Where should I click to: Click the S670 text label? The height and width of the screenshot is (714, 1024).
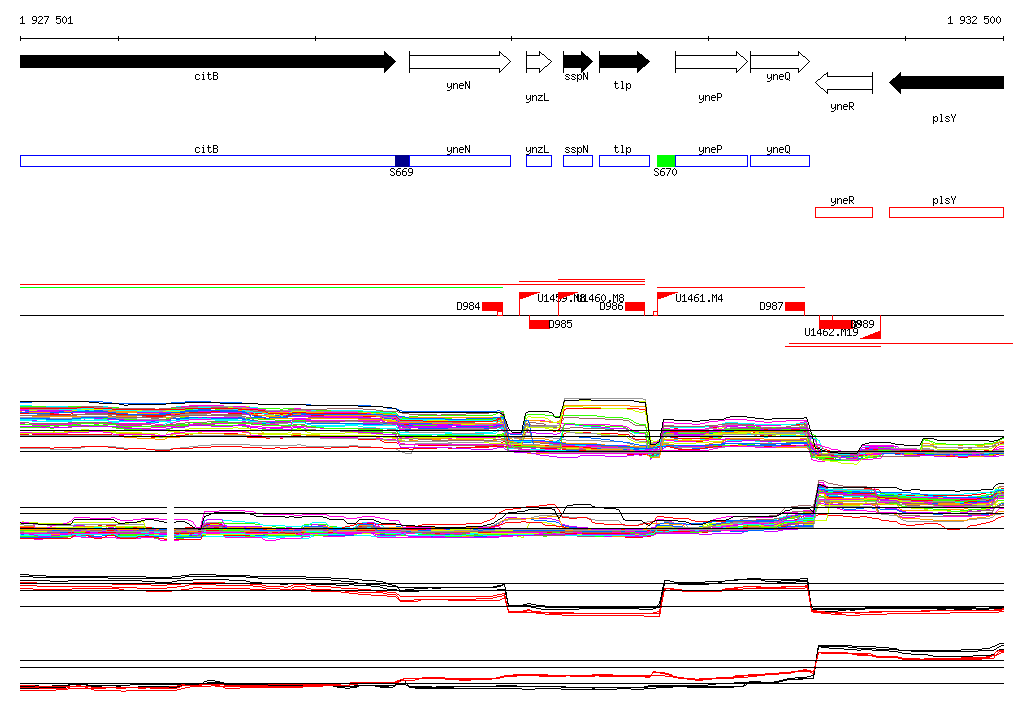coord(665,172)
